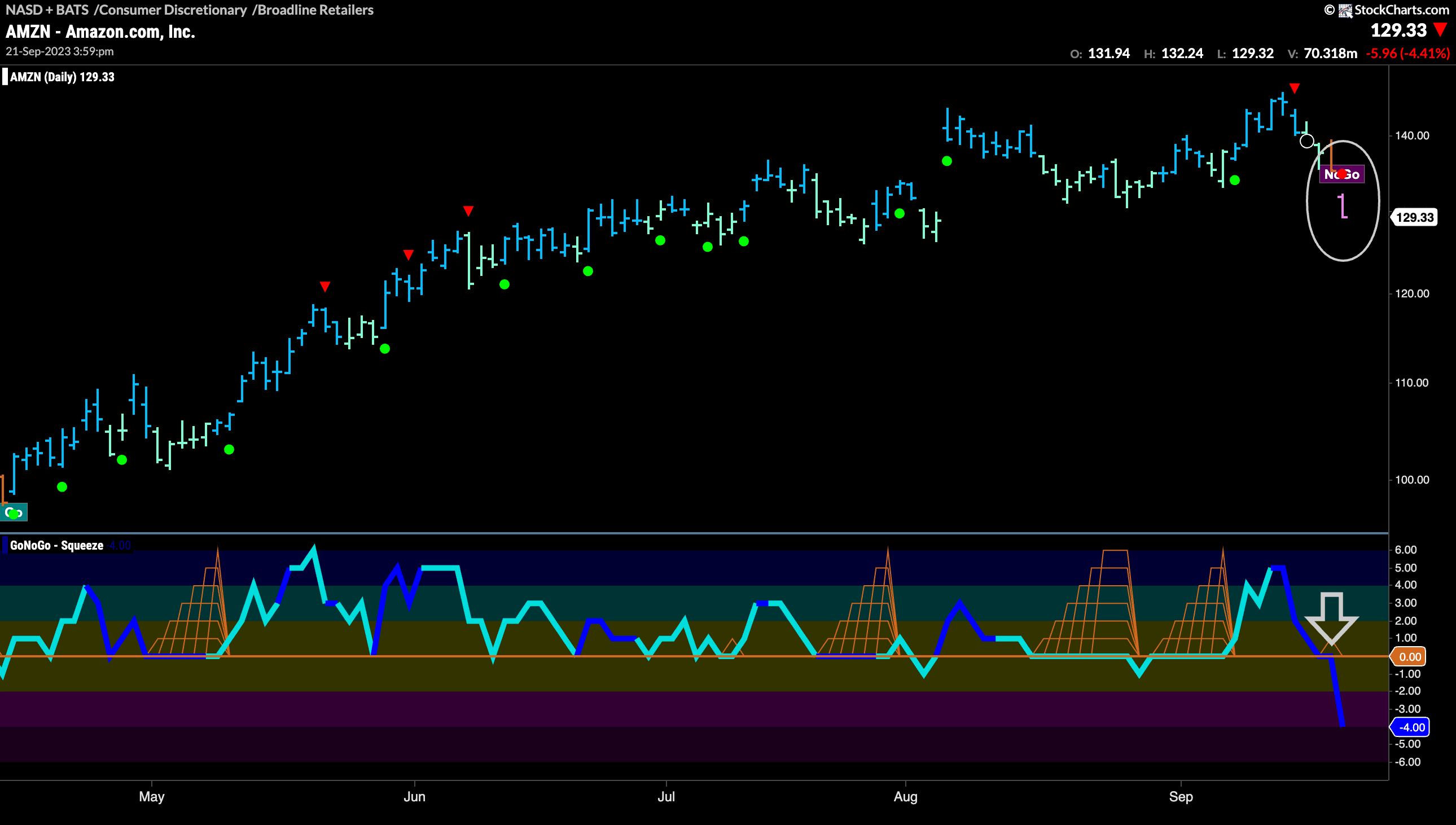This screenshot has height=825, width=1456.
Task: Click the AMZN (Daily) 129.33 legend label
Action: point(62,77)
